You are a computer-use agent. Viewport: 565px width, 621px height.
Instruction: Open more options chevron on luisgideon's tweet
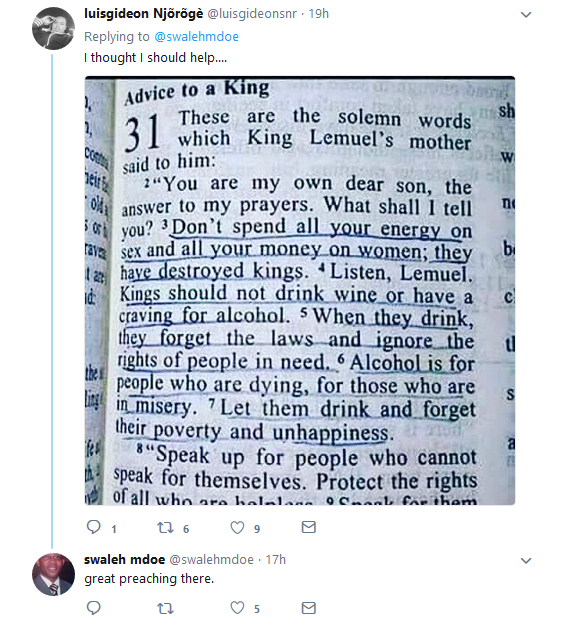click(526, 15)
